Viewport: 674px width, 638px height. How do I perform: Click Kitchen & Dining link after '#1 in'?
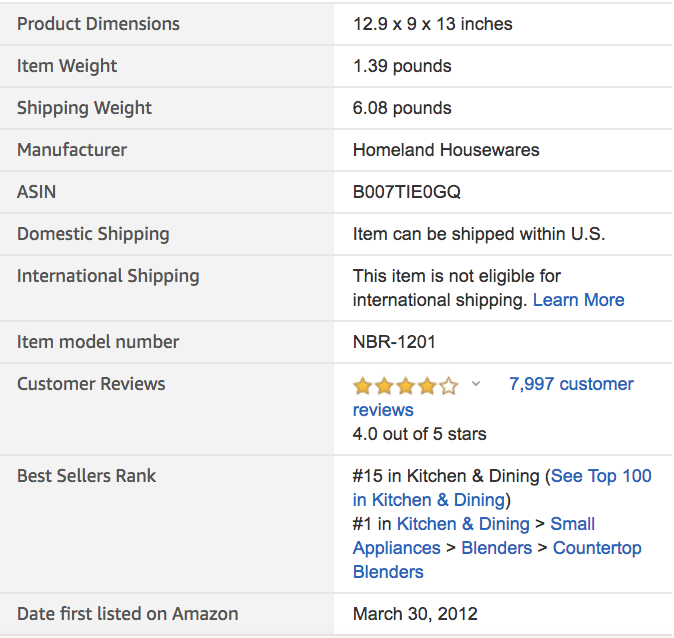point(463,524)
